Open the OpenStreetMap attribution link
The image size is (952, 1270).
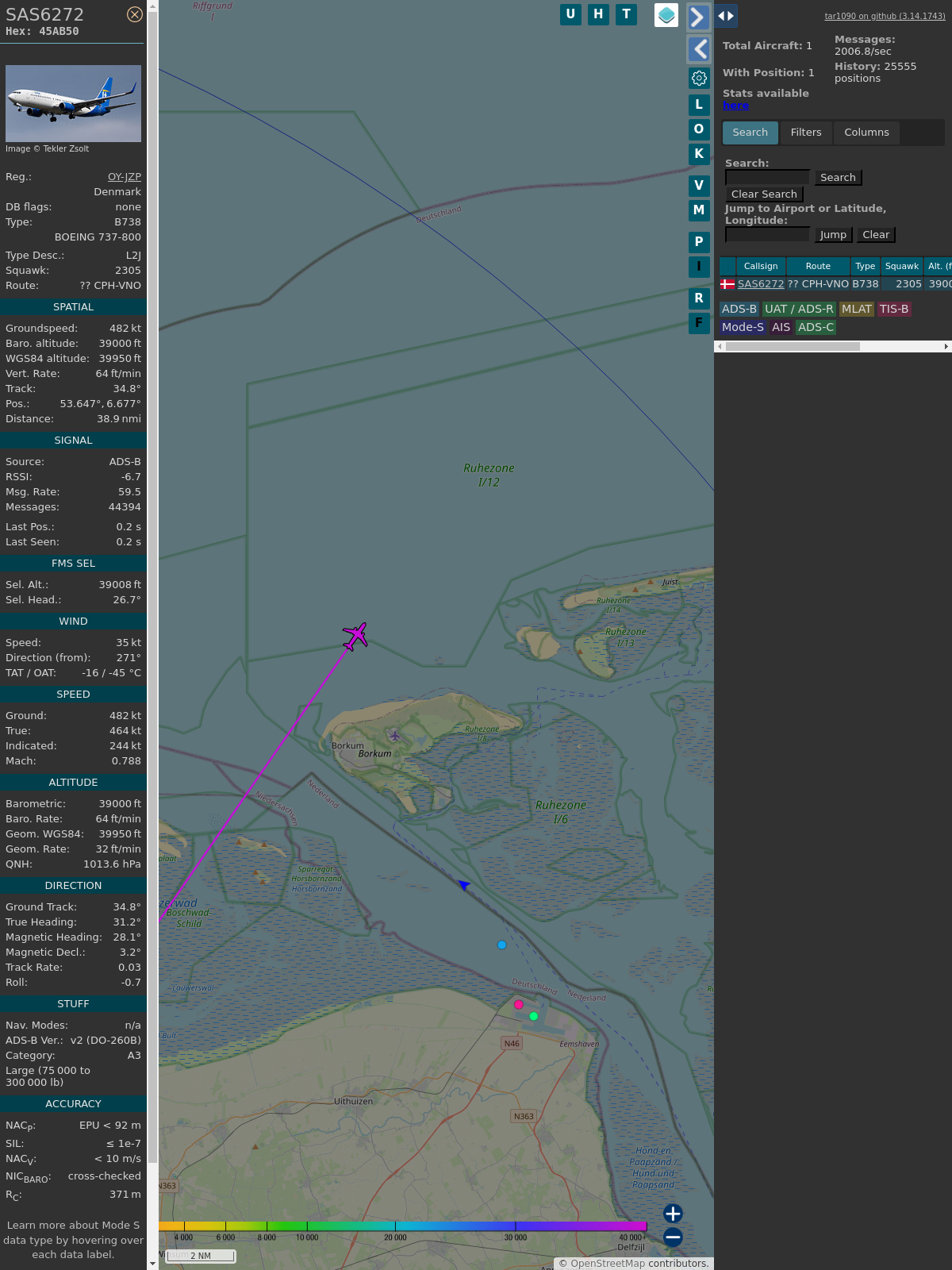click(x=608, y=1264)
